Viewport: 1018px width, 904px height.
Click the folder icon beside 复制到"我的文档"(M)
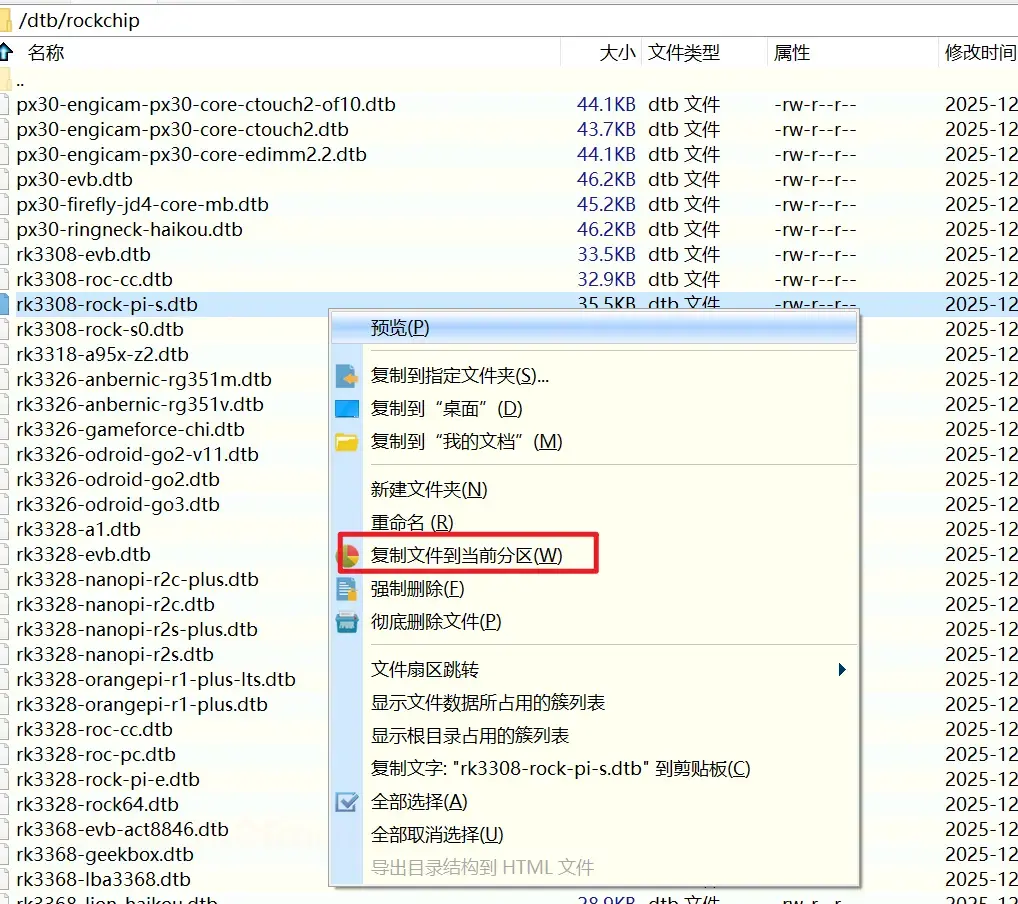[346, 442]
